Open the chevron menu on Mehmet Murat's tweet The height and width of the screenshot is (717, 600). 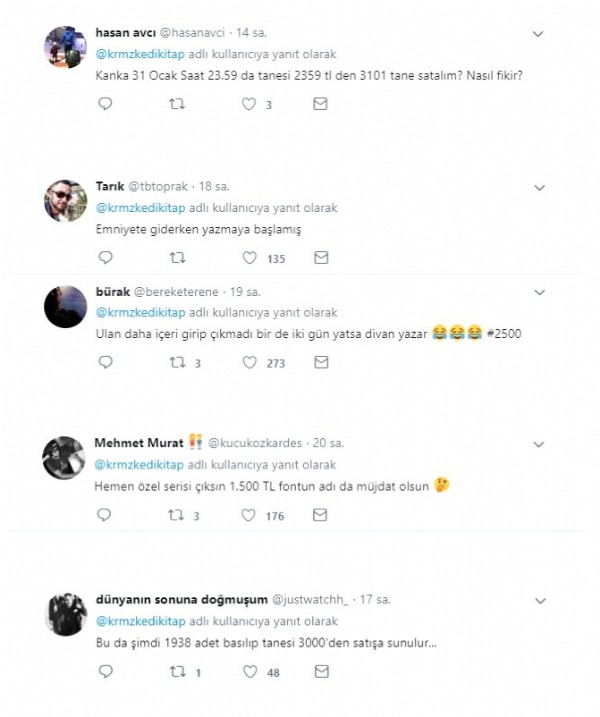pos(538,443)
